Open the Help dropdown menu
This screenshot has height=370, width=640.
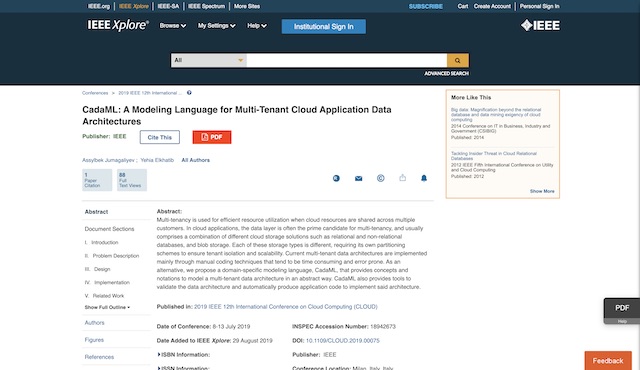[x=257, y=26]
